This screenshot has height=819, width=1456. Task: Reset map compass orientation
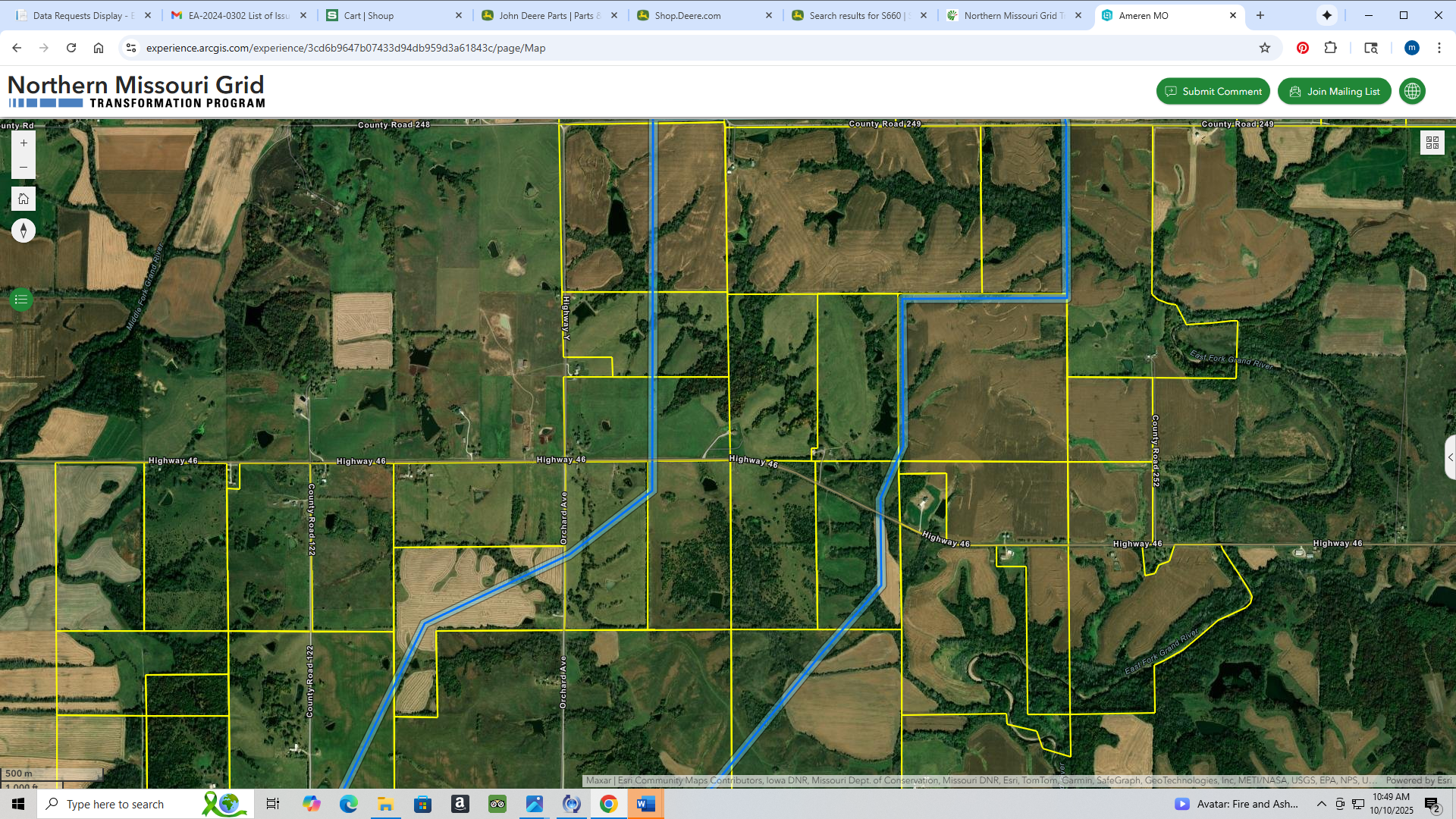[x=24, y=231]
